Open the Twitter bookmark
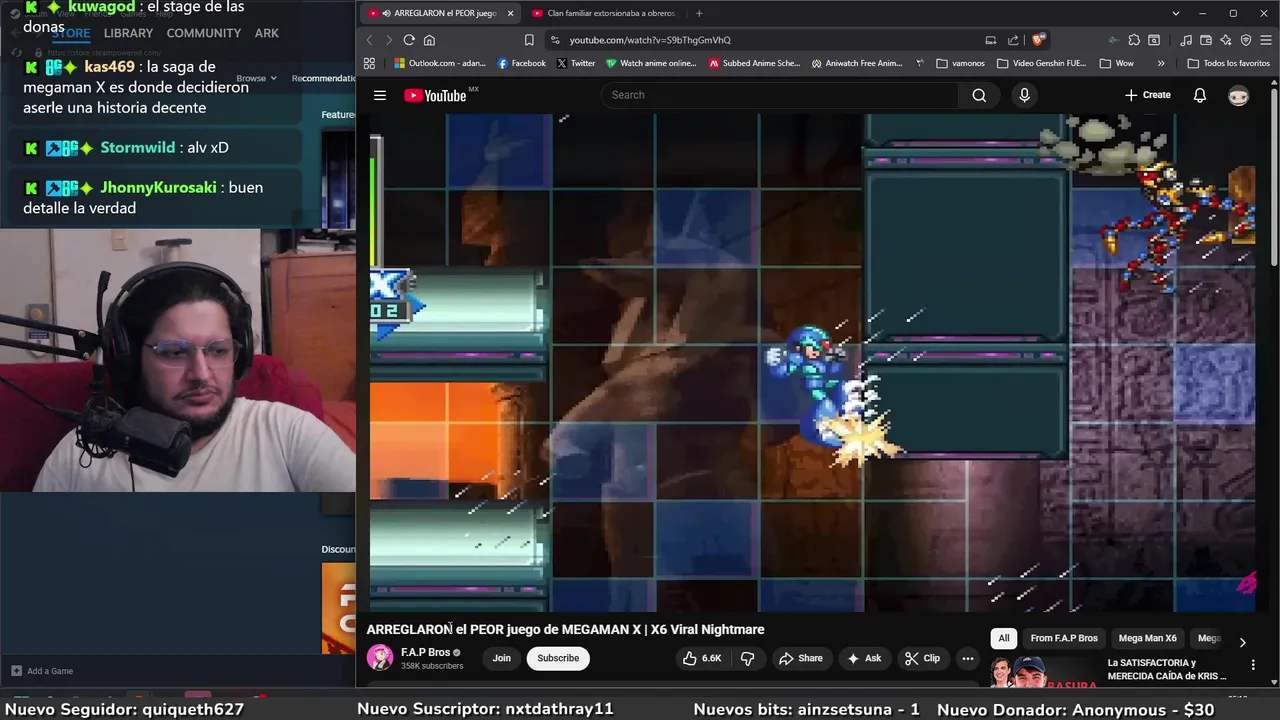The width and height of the screenshot is (1280, 720). [x=576, y=63]
